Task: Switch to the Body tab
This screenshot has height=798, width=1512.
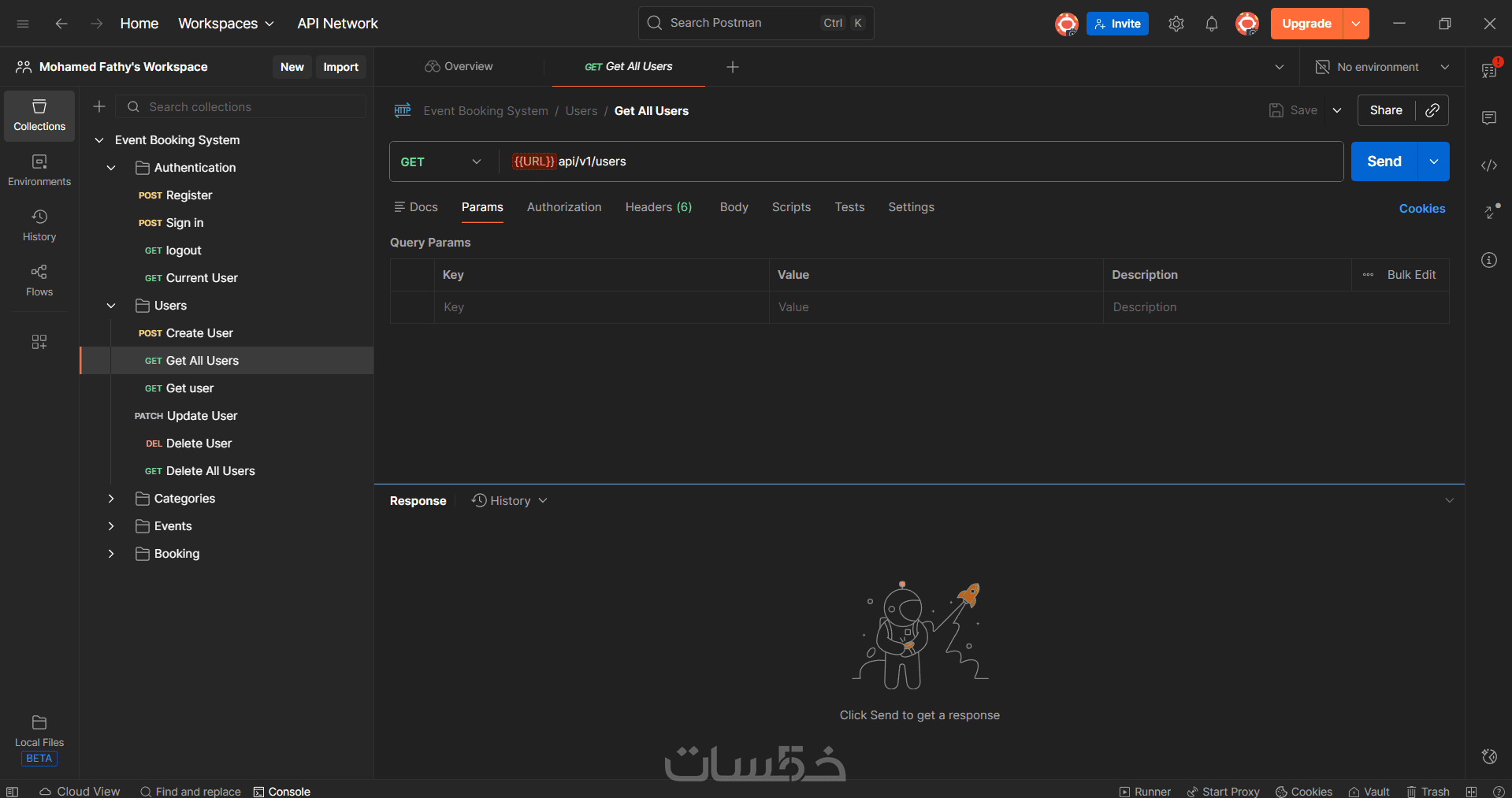Action: click(734, 207)
